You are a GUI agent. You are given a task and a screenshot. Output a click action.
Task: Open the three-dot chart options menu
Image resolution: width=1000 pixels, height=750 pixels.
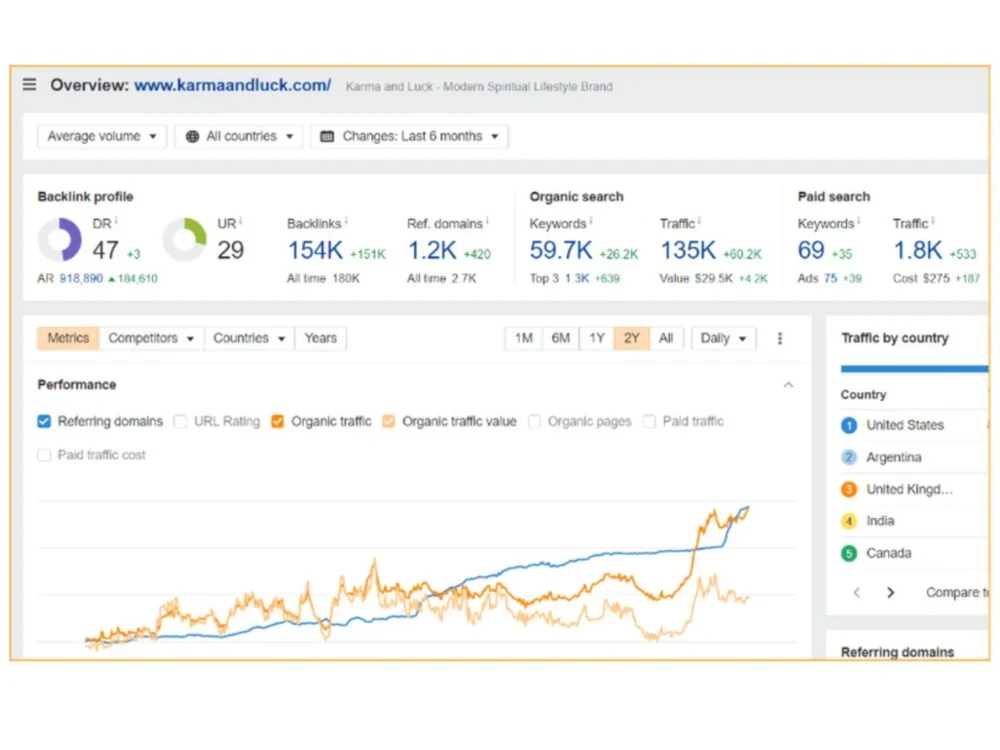(x=779, y=339)
